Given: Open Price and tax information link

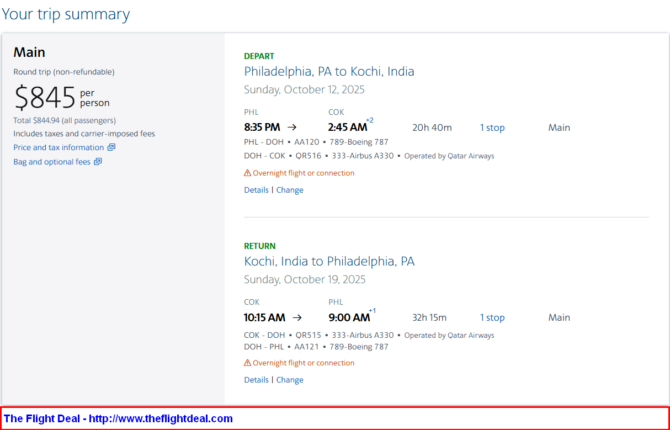Looking at the screenshot, I should [x=59, y=147].
